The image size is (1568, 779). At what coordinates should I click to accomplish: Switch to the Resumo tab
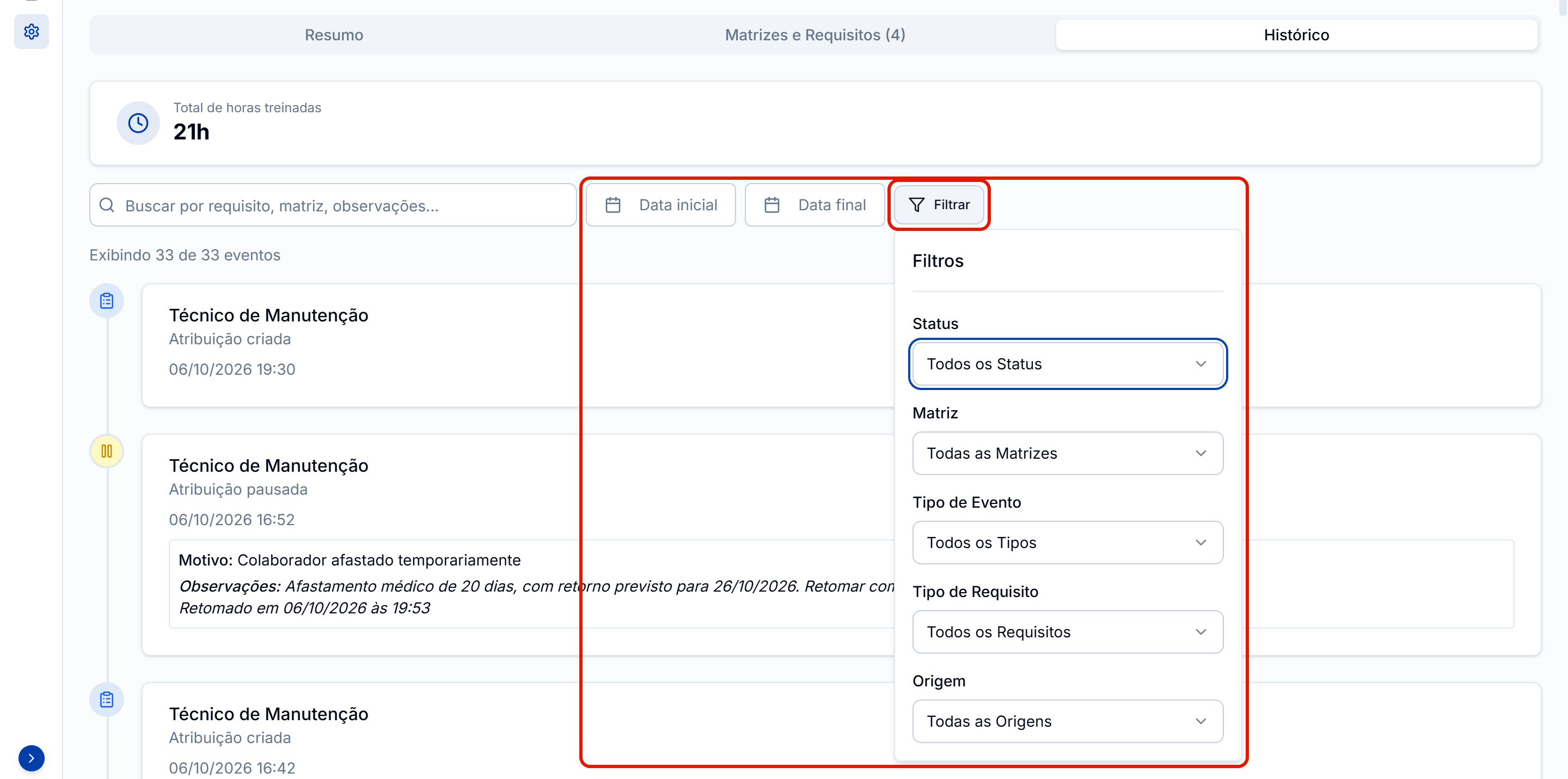[x=334, y=35]
